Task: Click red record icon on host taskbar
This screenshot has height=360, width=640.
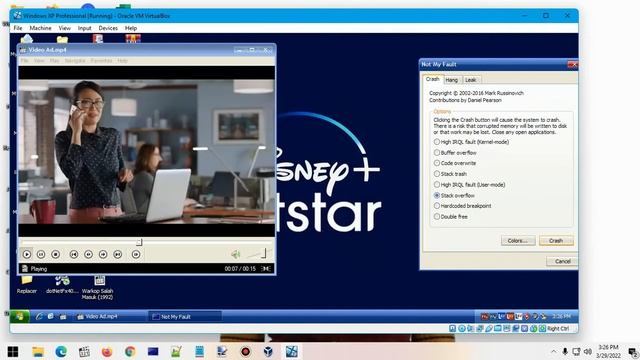Action: [x=245, y=351]
